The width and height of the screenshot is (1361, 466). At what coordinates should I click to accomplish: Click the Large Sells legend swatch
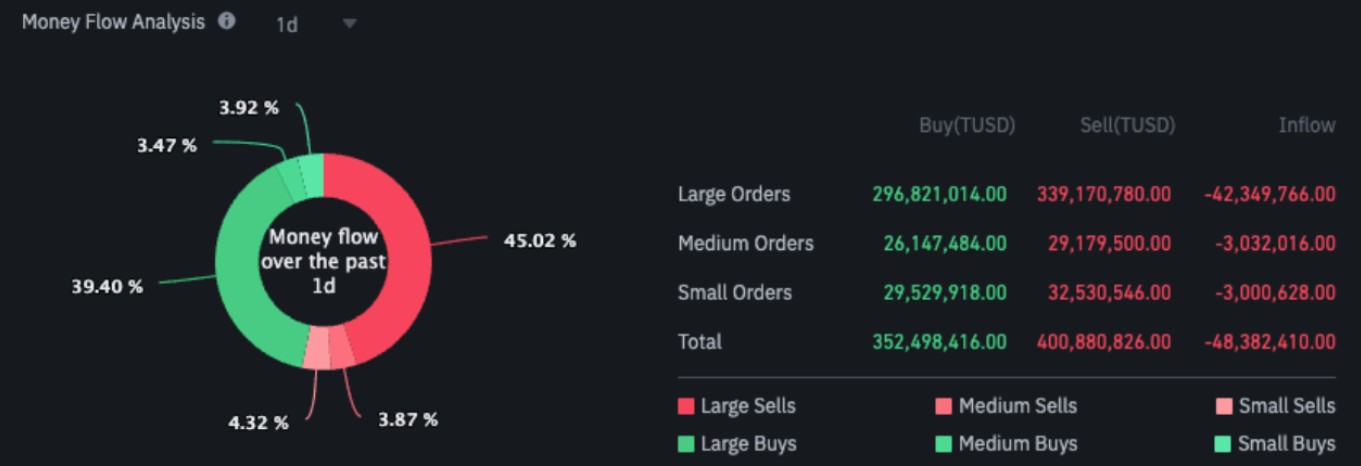pos(686,406)
